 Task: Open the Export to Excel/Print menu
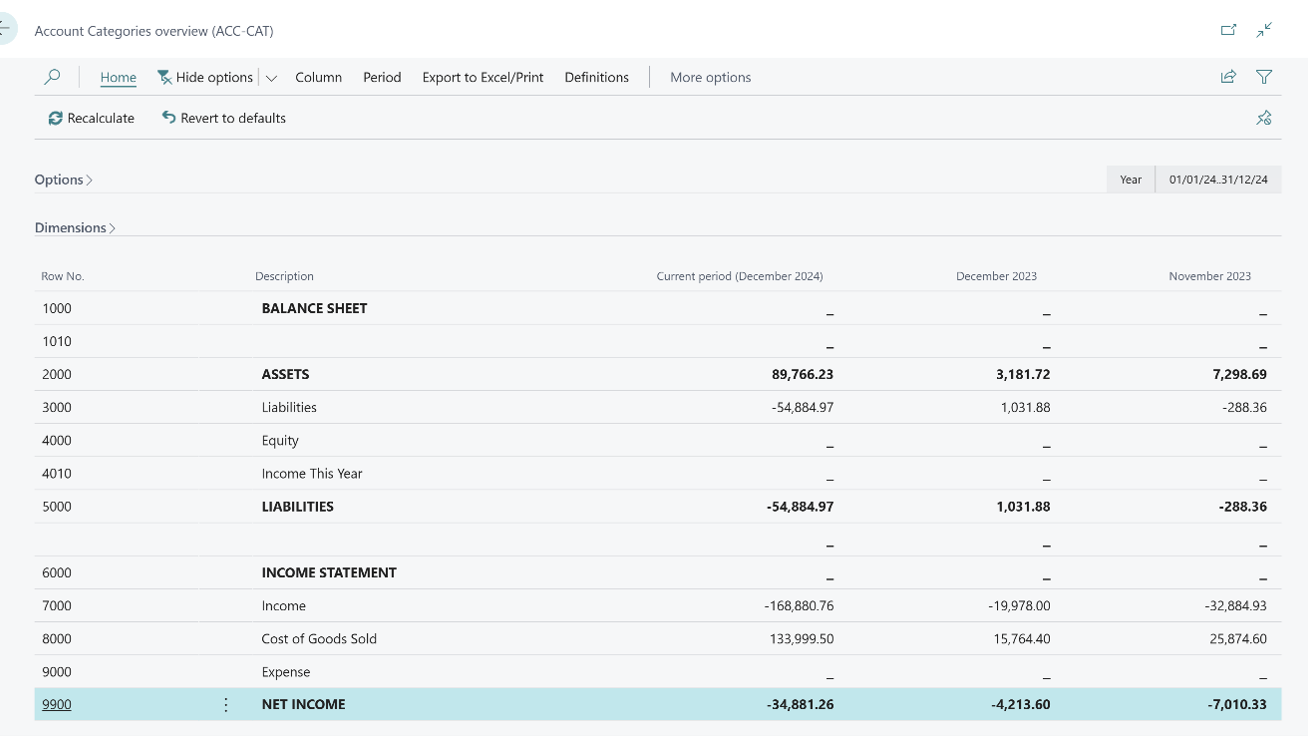click(x=483, y=77)
